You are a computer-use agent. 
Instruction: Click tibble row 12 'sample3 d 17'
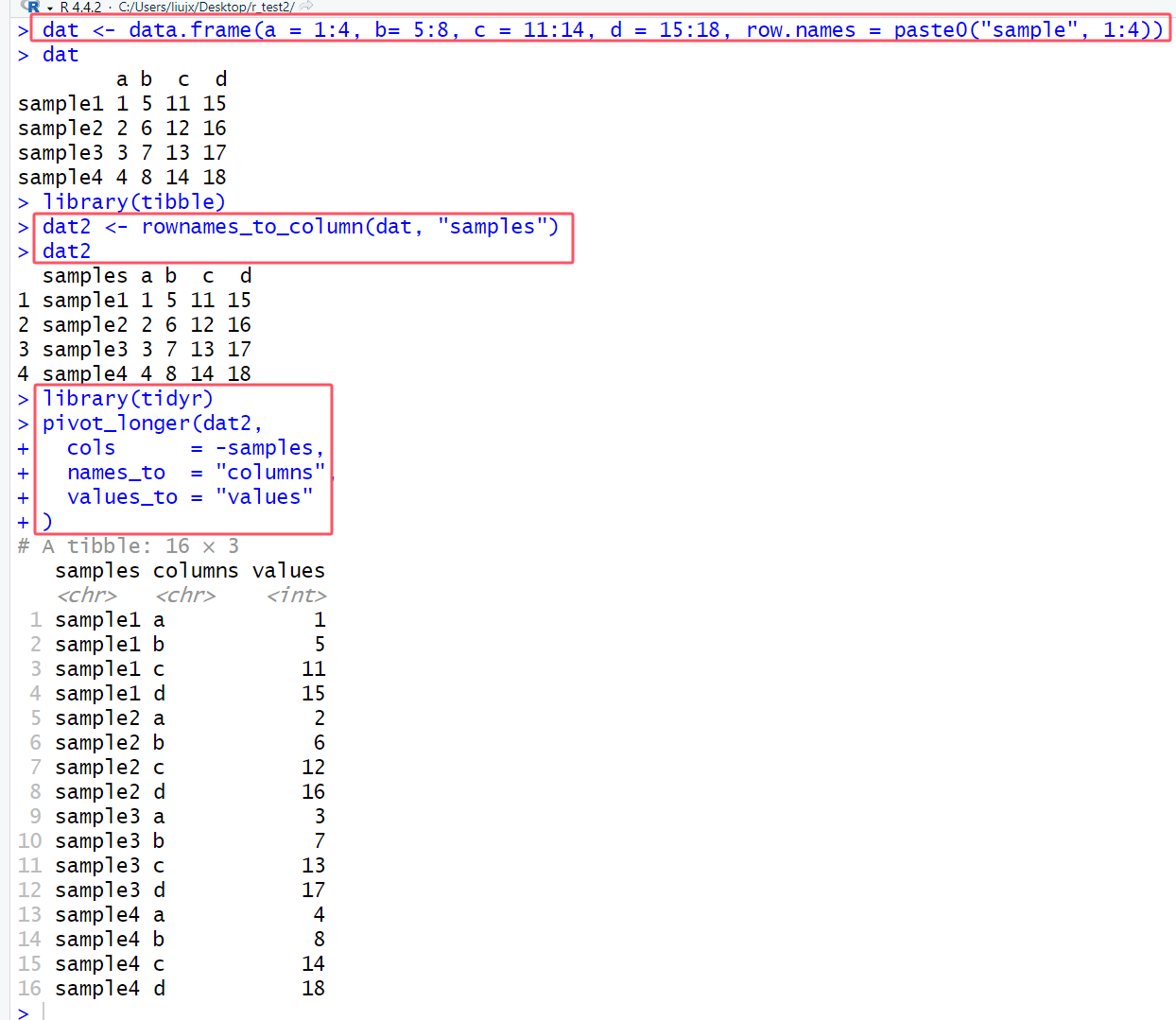(x=172, y=890)
